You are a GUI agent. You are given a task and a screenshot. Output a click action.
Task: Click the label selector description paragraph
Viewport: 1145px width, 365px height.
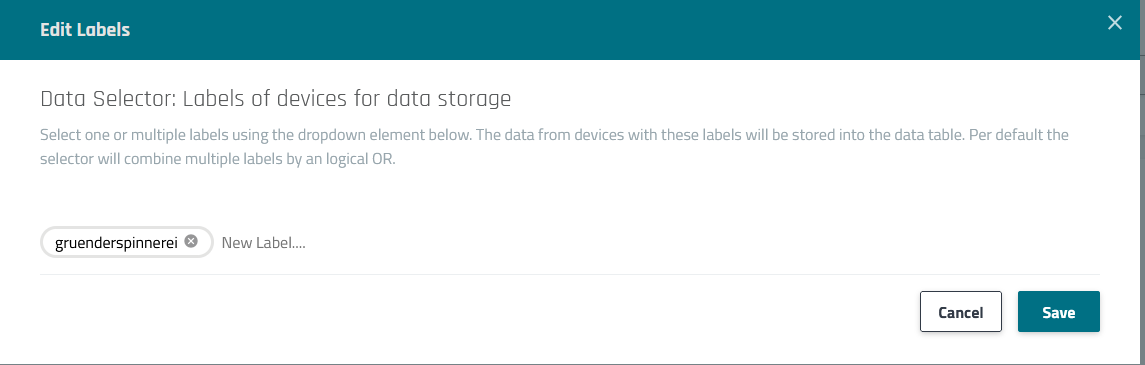click(555, 147)
